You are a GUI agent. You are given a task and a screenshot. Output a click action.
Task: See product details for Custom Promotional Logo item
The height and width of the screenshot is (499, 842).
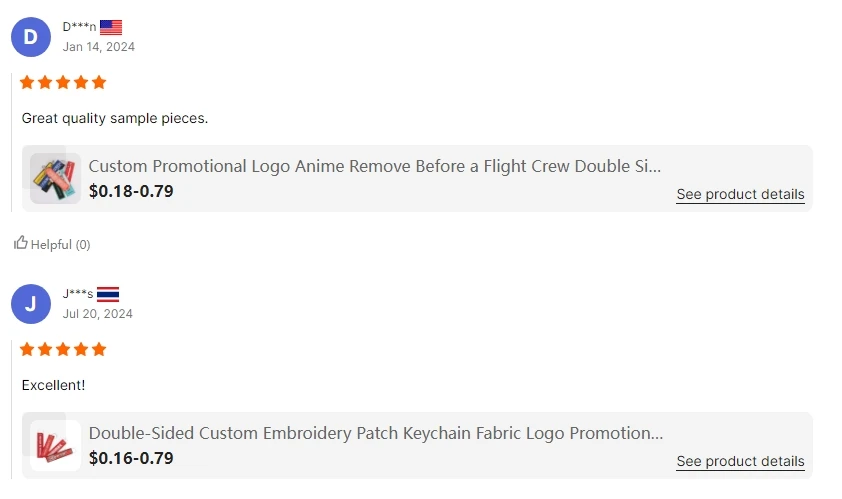[x=740, y=194]
